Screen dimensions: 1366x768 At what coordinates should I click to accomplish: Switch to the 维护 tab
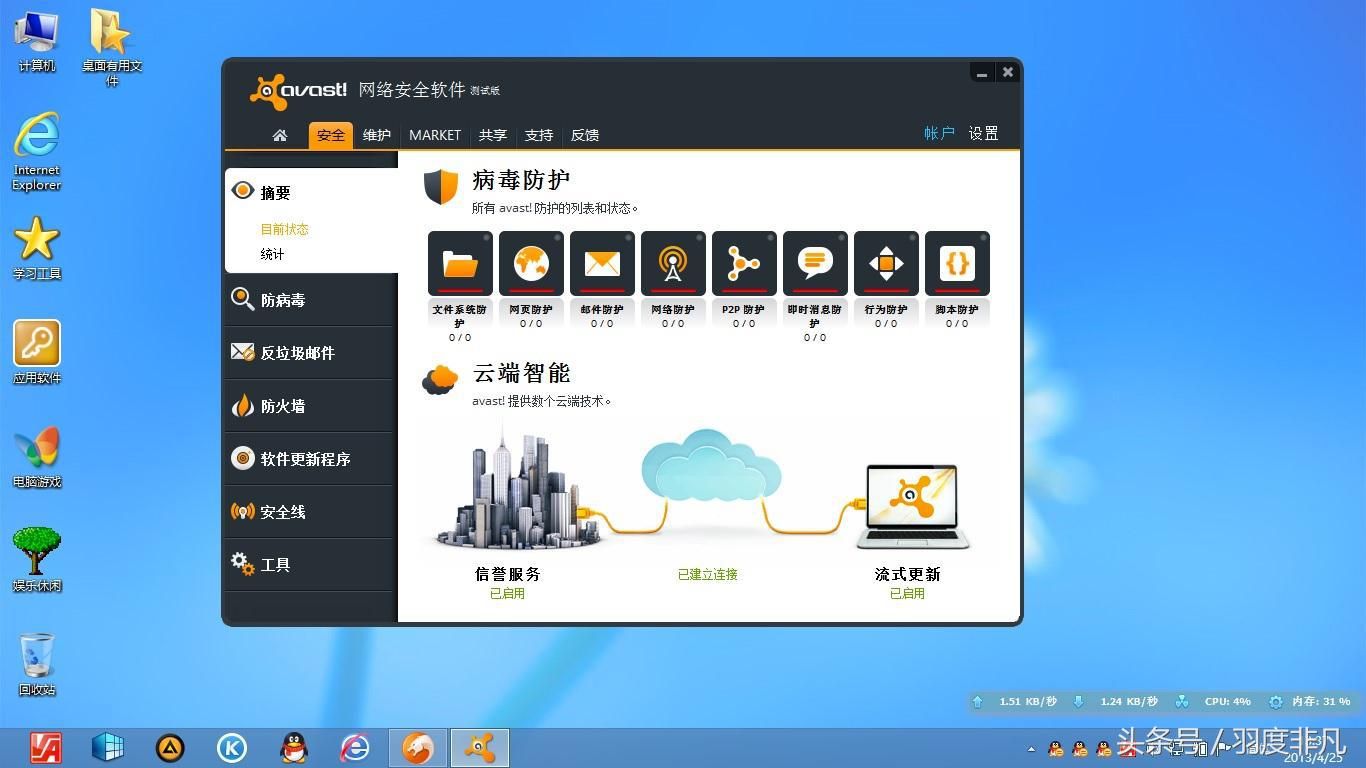click(377, 135)
